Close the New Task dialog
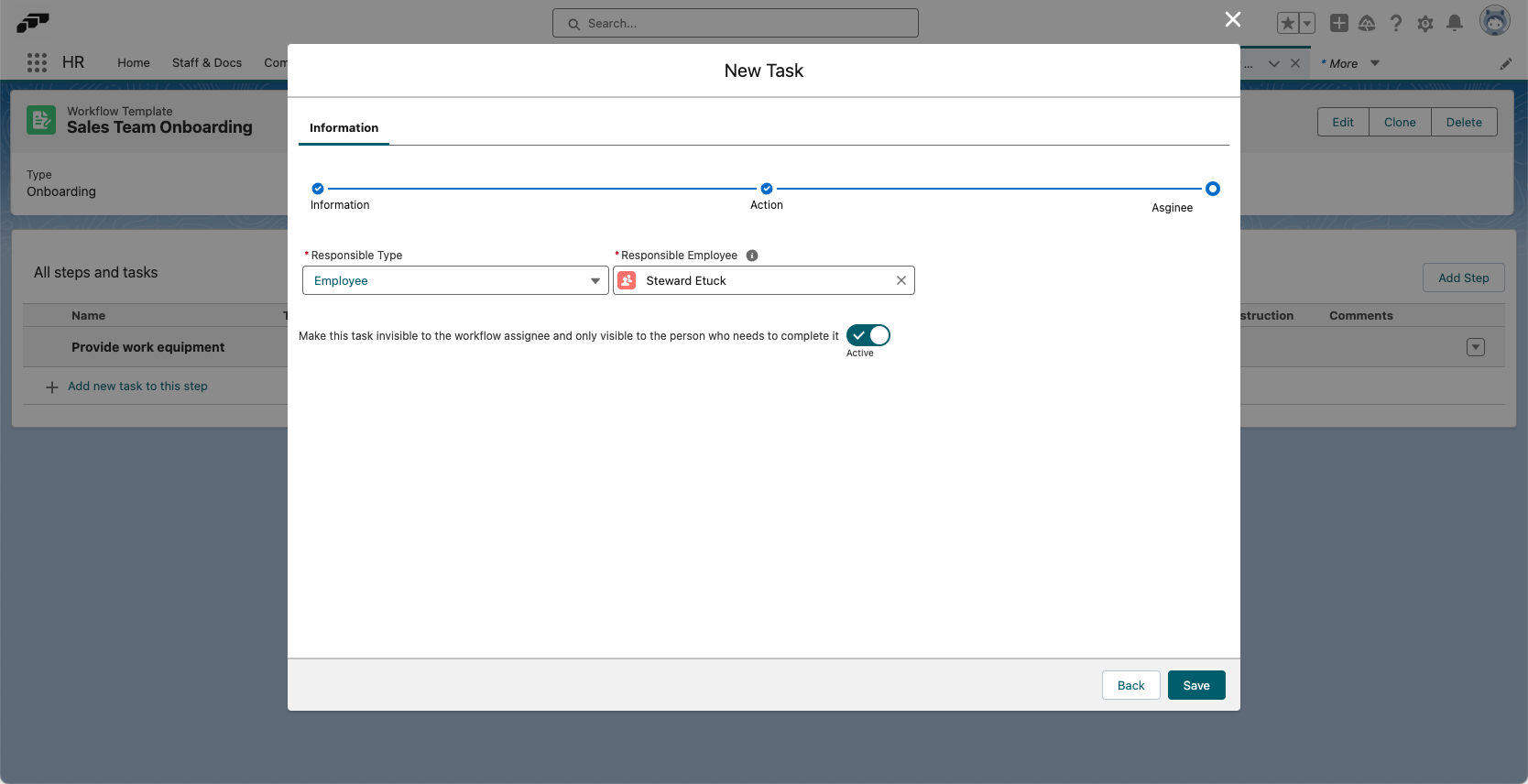 [x=1232, y=19]
